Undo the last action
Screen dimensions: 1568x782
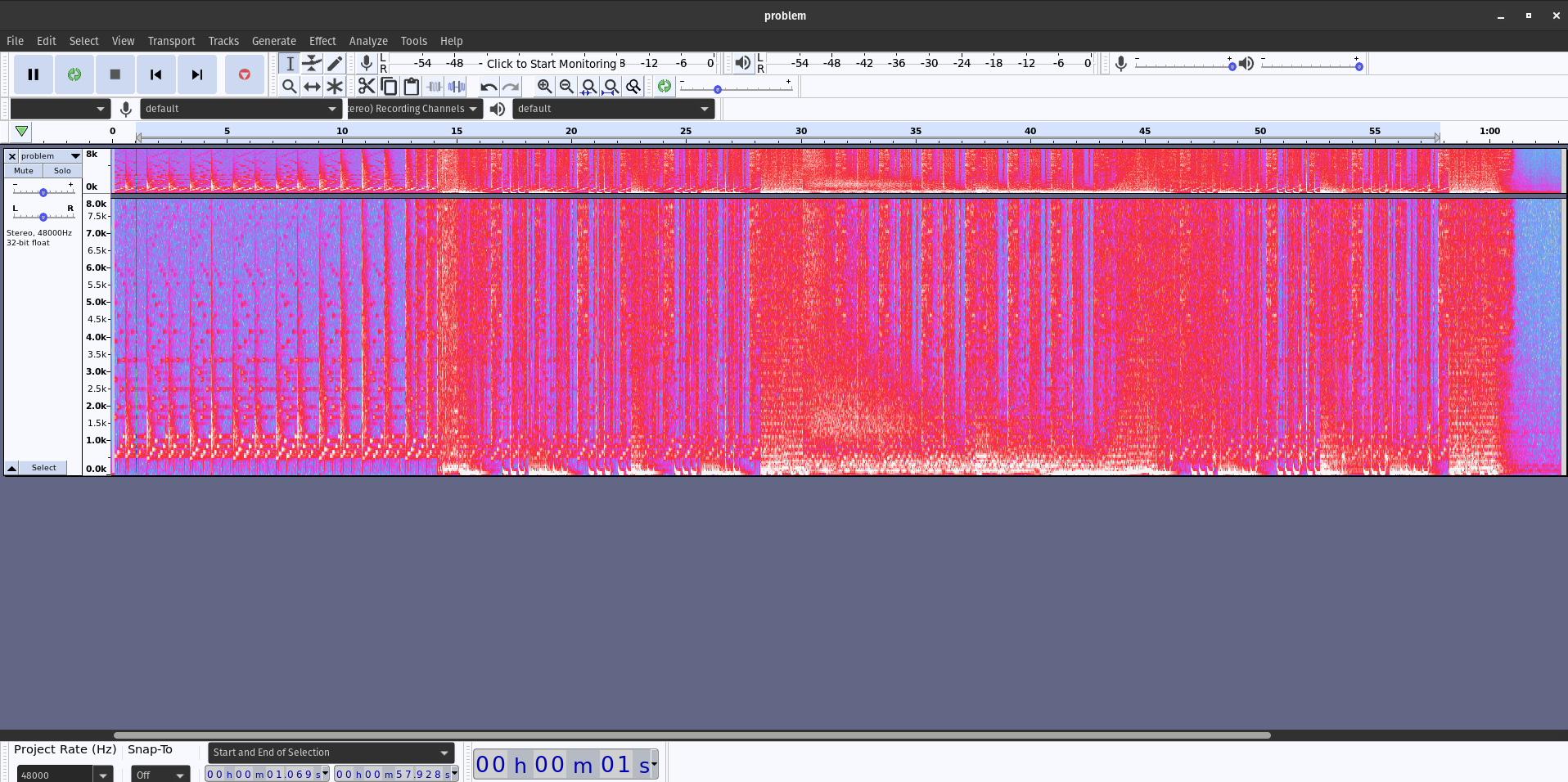click(489, 86)
